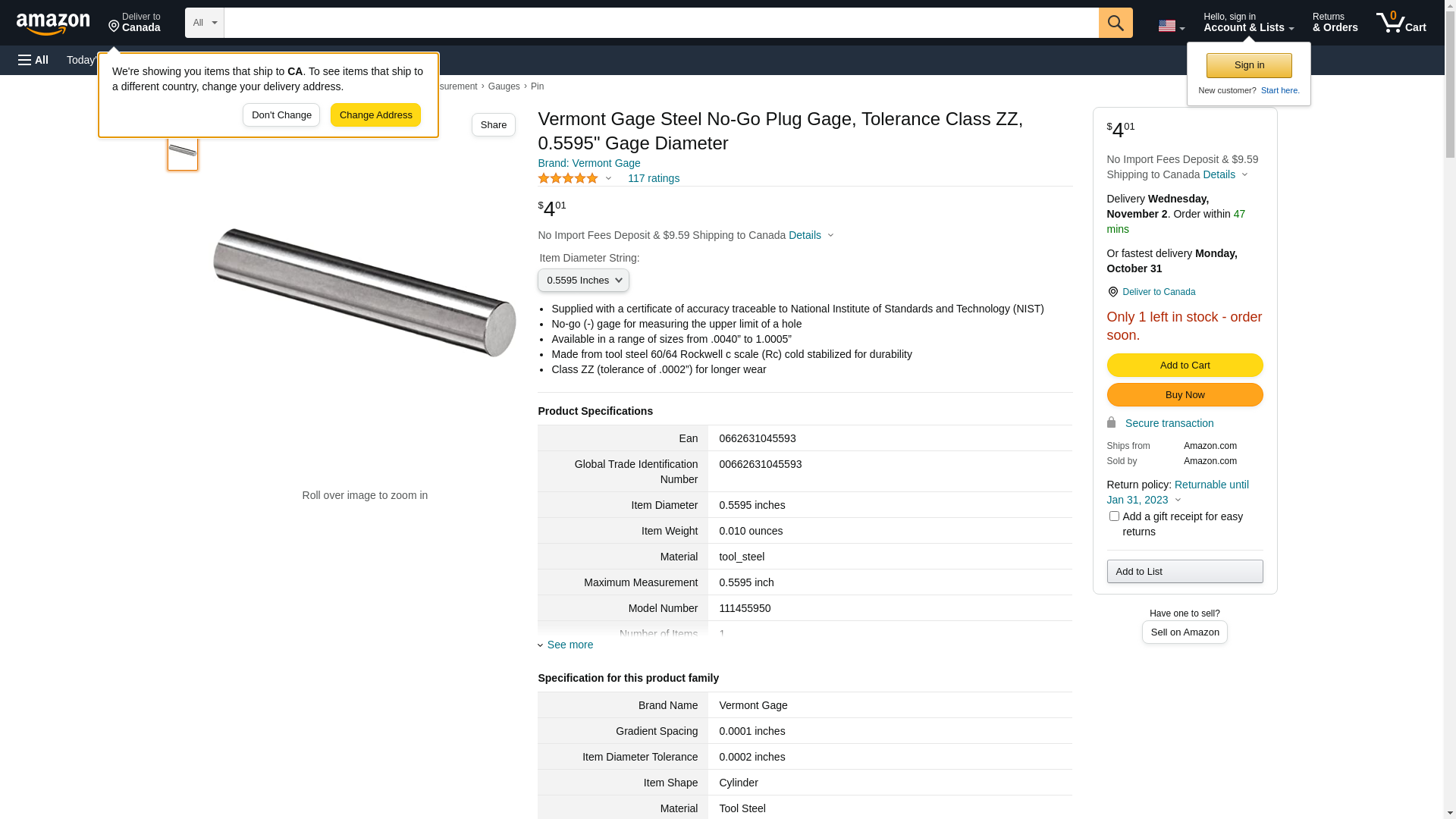The height and width of the screenshot is (819, 1456).
Task: Expand See more product specifications
Action: point(570,645)
